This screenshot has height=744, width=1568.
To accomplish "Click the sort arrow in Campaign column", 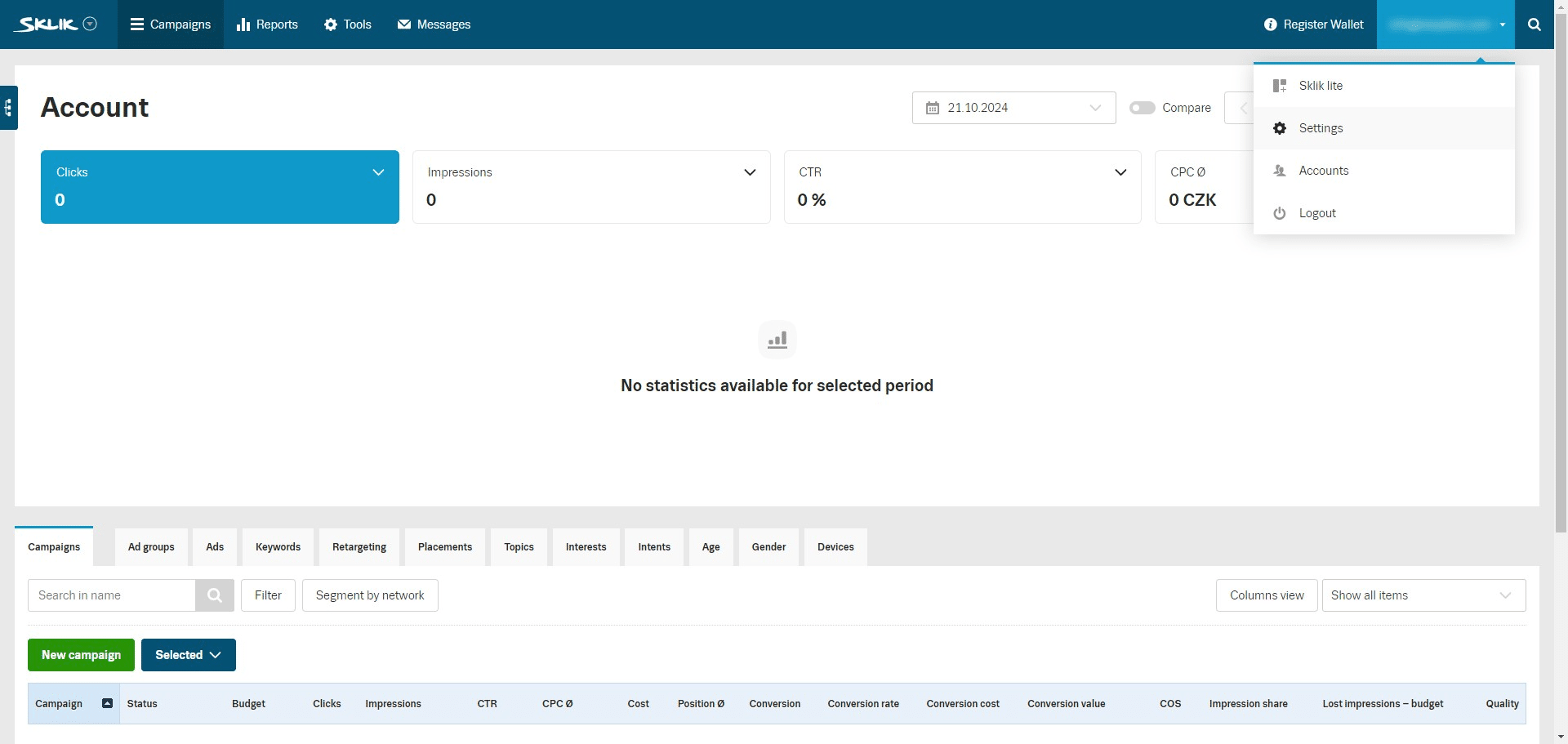I will [107, 703].
